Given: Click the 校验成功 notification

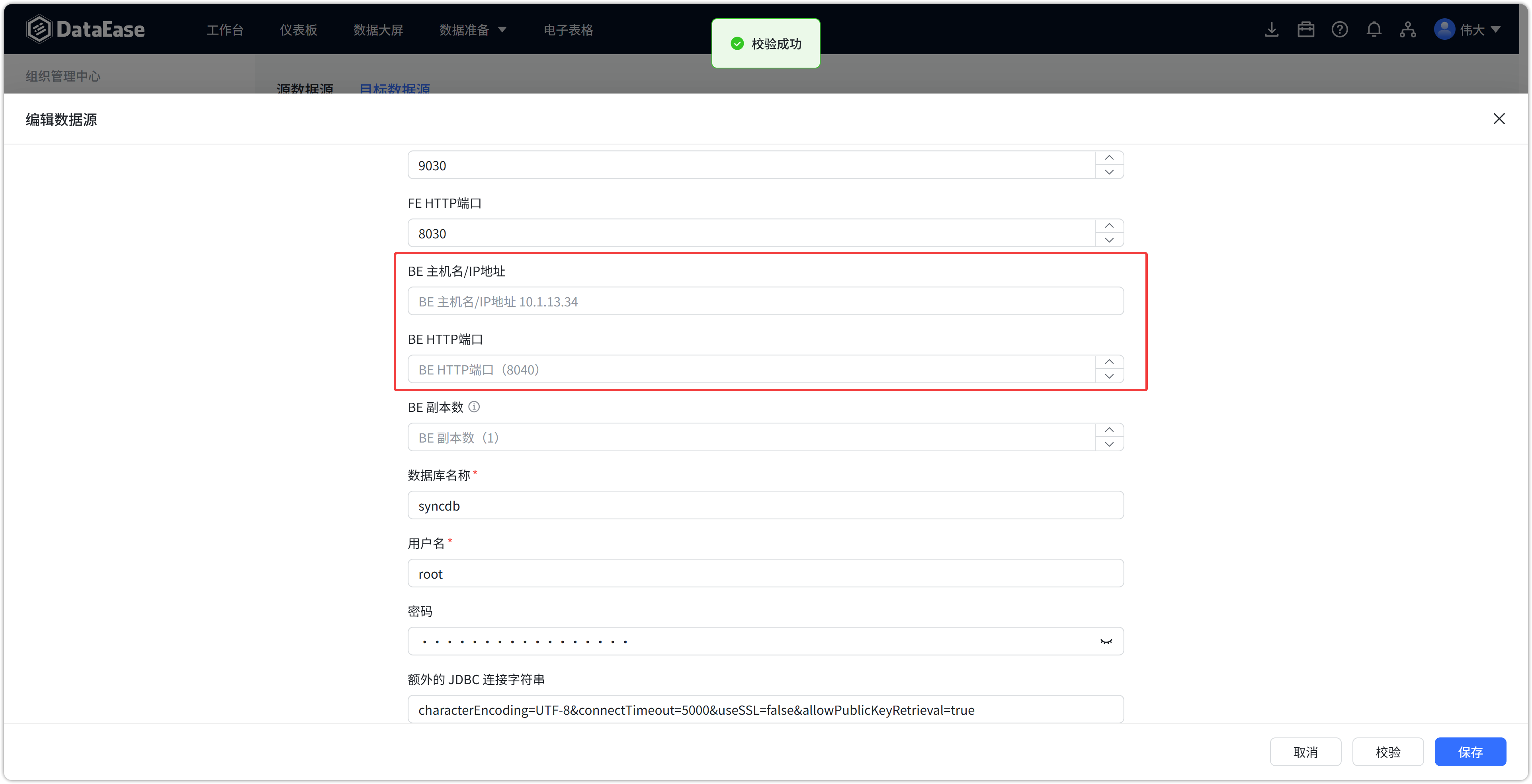Looking at the screenshot, I should pyautogui.click(x=766, y=43).
